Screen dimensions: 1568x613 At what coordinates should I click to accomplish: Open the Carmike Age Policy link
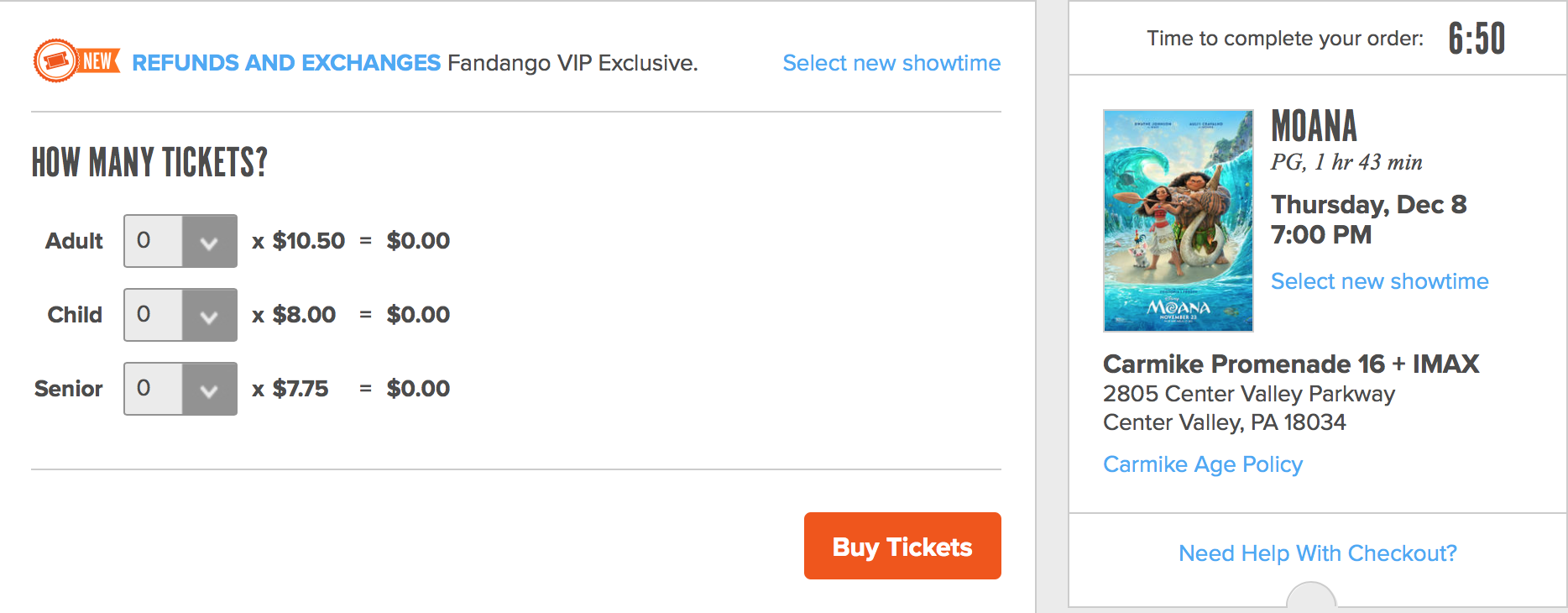pyautogui.click(x=1202, y=464)
